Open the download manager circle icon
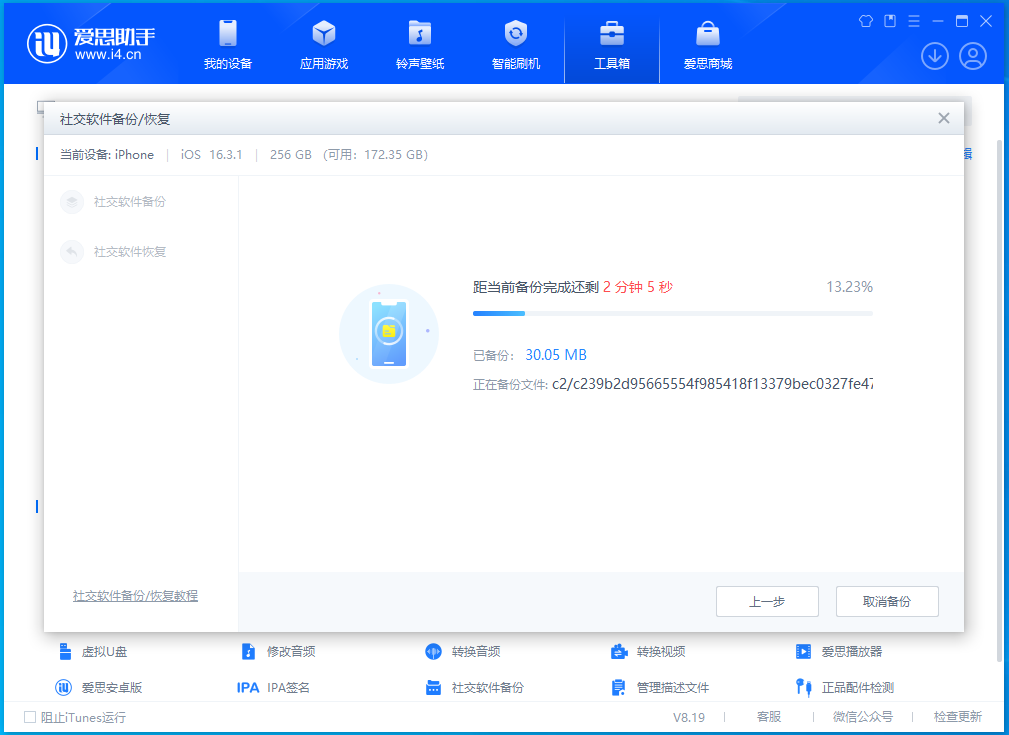 pyautogui.click(x=934, y=56)
